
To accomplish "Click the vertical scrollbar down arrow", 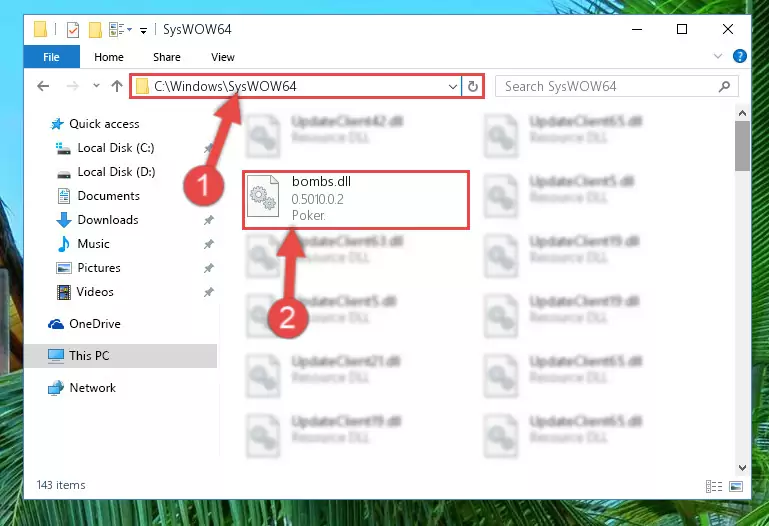I will pyautogui.click(x=743, y=468).
